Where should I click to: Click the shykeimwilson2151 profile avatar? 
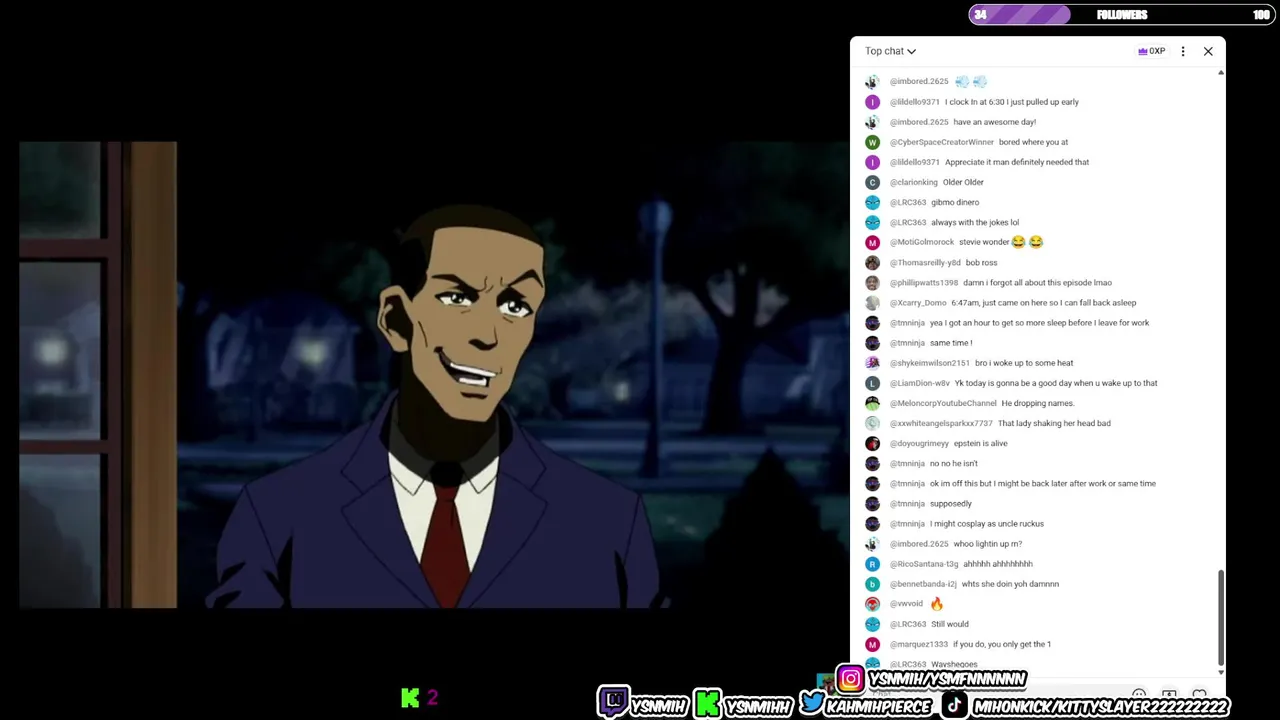872,363
